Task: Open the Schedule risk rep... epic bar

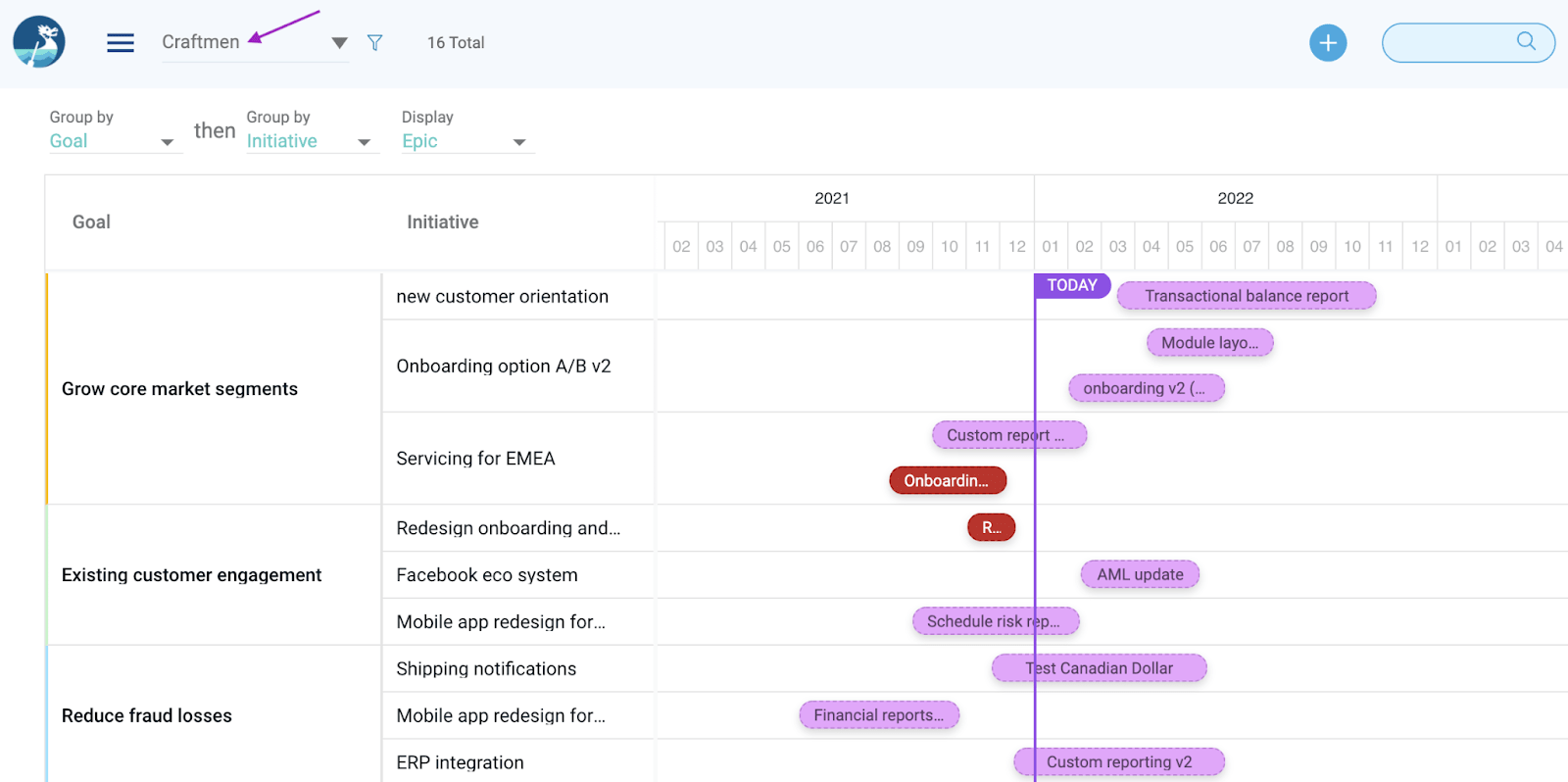Action: (996, 621)
